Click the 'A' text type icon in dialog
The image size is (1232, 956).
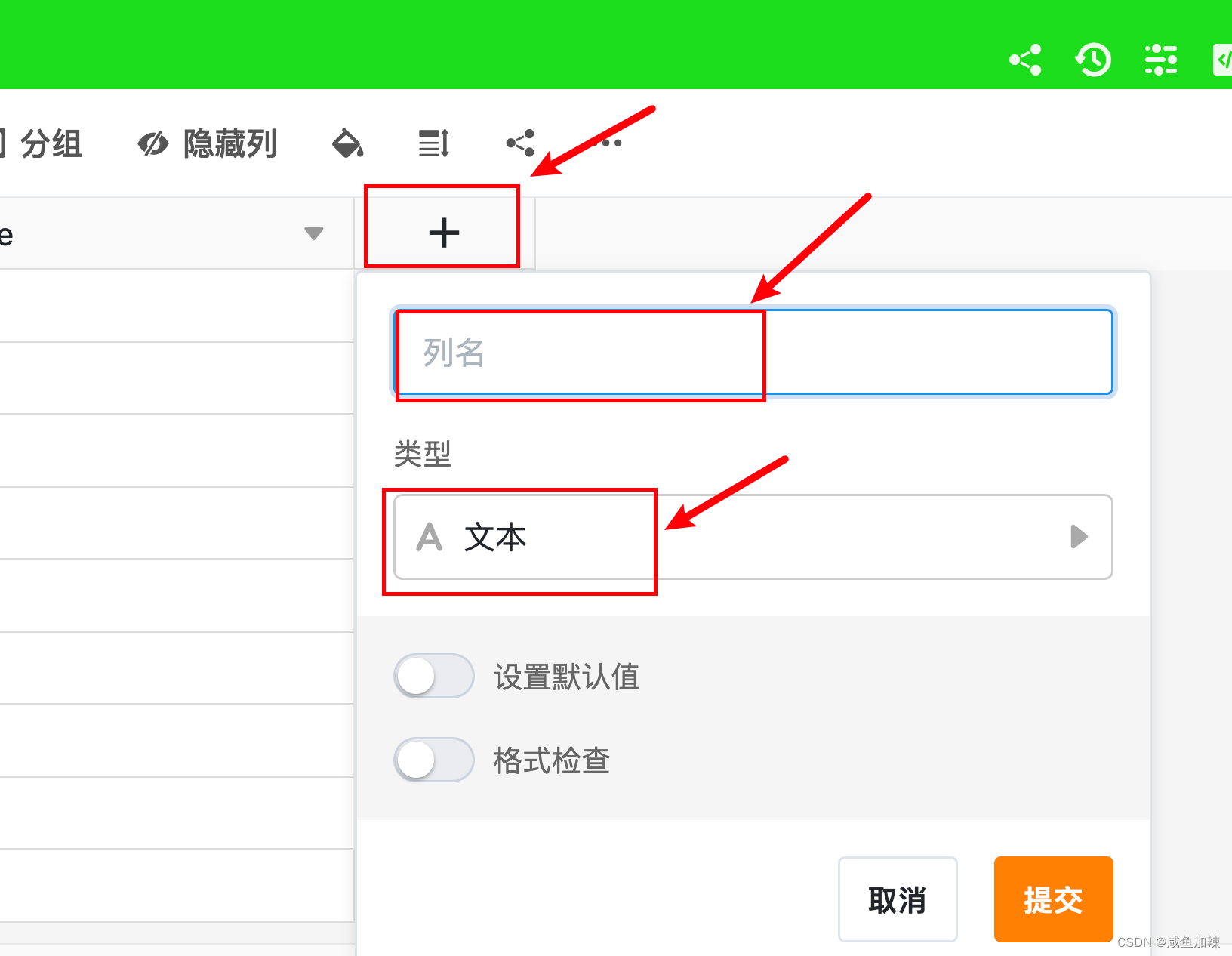coord(429,538)
